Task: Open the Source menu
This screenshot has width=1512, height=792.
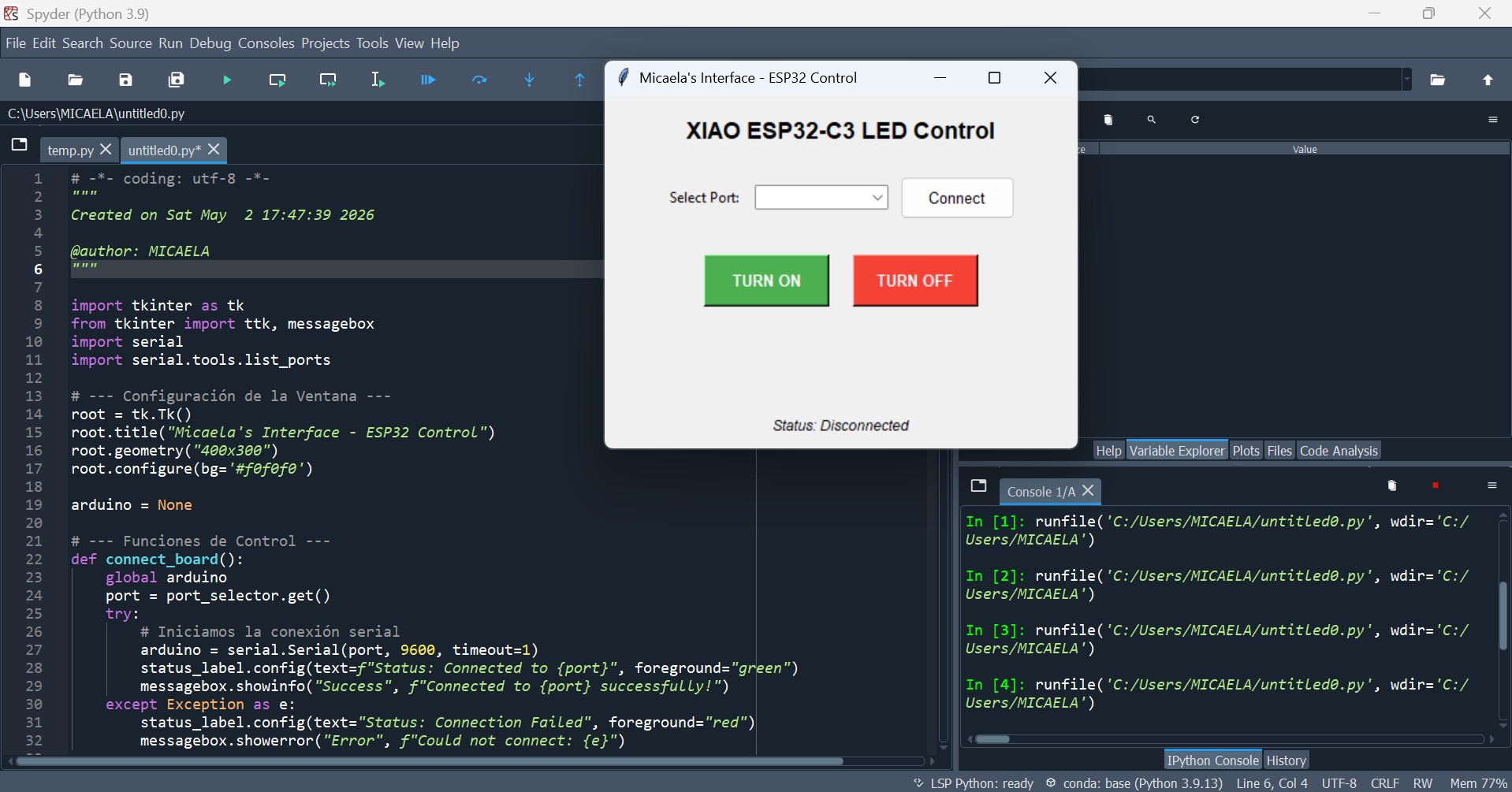Action: tap(131, 43)
